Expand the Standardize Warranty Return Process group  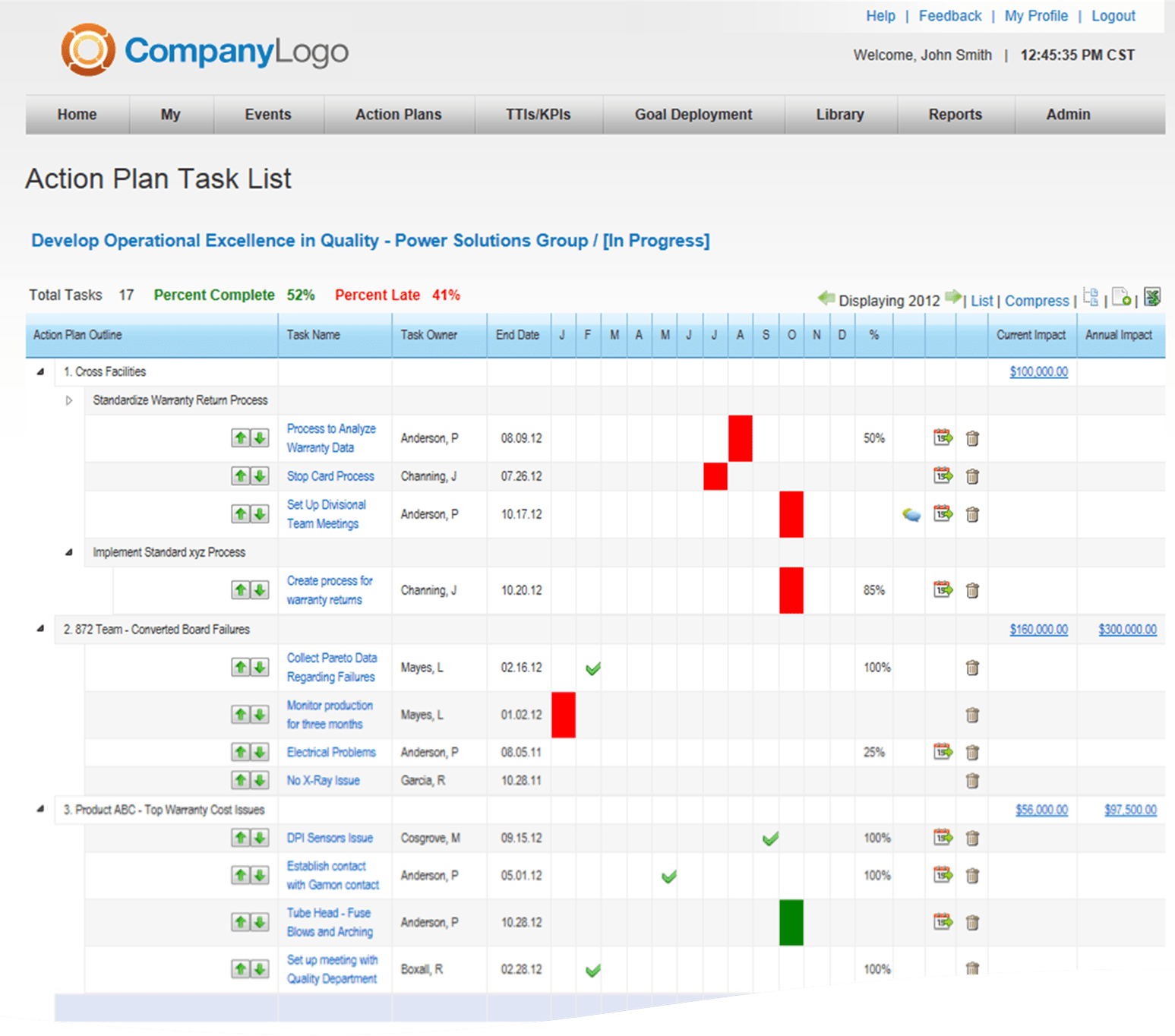coord(69,400)
